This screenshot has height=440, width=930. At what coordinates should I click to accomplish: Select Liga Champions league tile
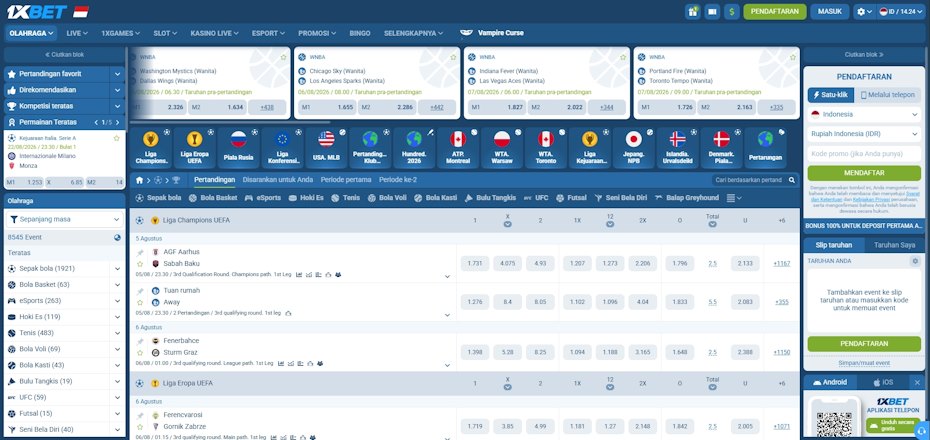(151, 148)
